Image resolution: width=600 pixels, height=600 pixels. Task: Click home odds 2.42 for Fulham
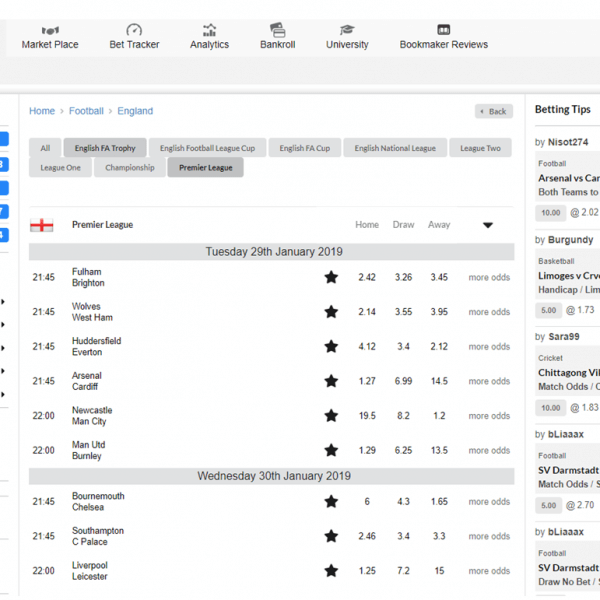367,277
